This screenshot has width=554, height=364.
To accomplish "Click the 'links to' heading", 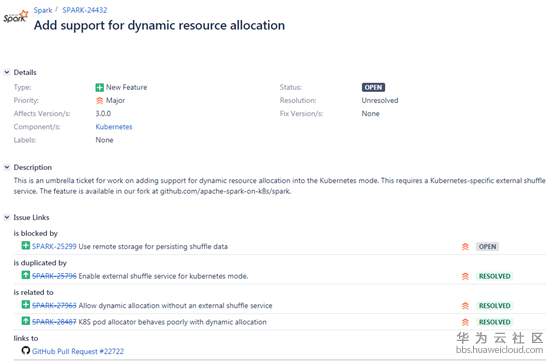I will [x=26, y=339].
